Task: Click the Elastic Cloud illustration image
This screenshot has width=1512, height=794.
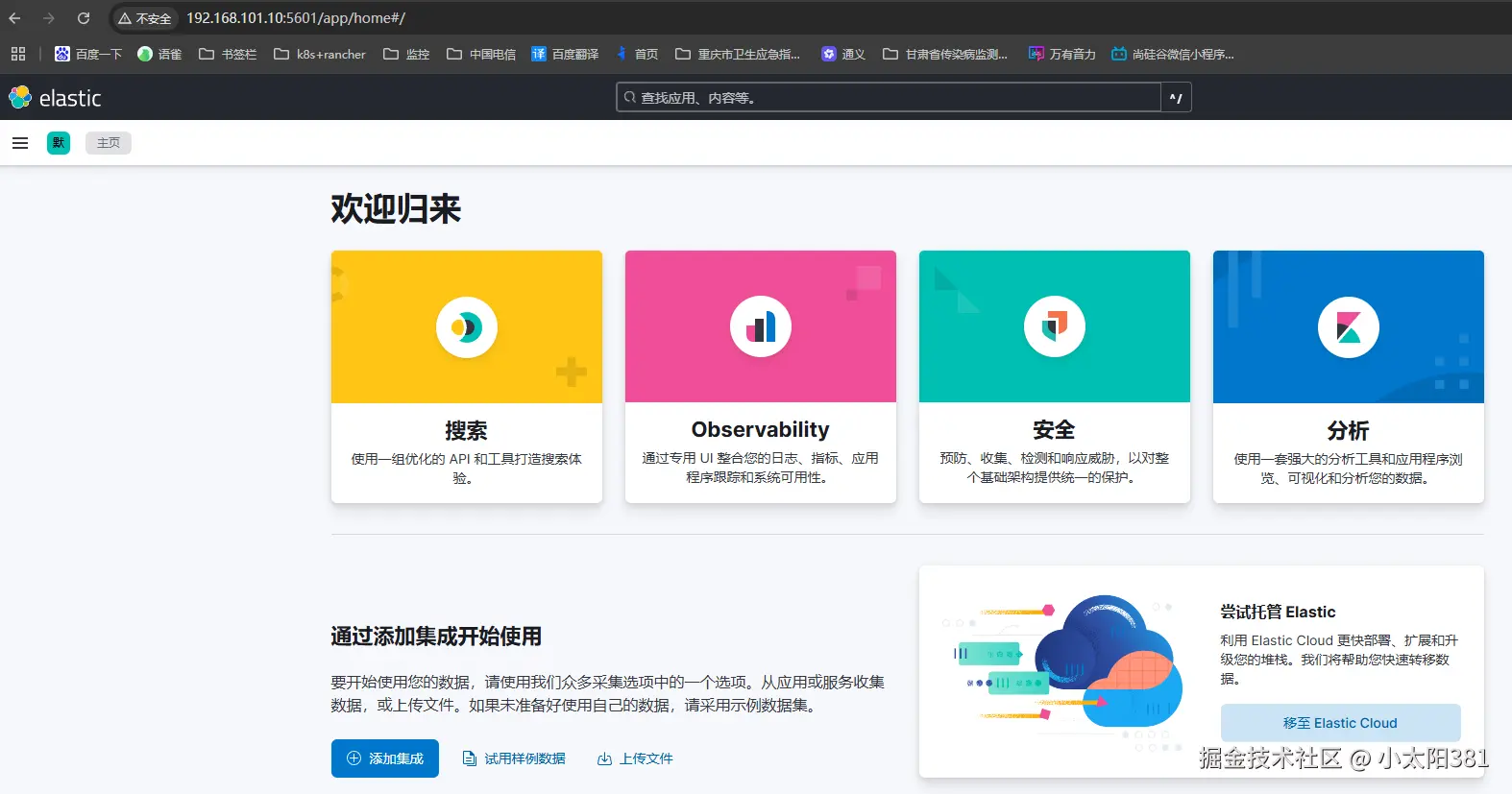Action: (1061, 671)
